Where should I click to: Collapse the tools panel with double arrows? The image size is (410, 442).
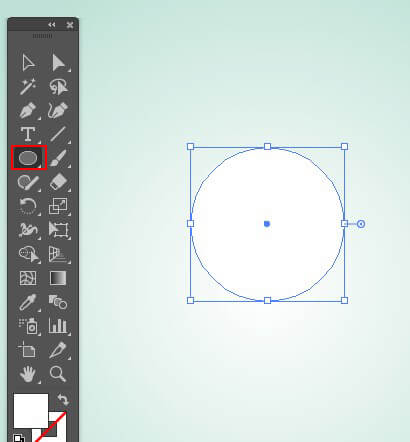52,25
